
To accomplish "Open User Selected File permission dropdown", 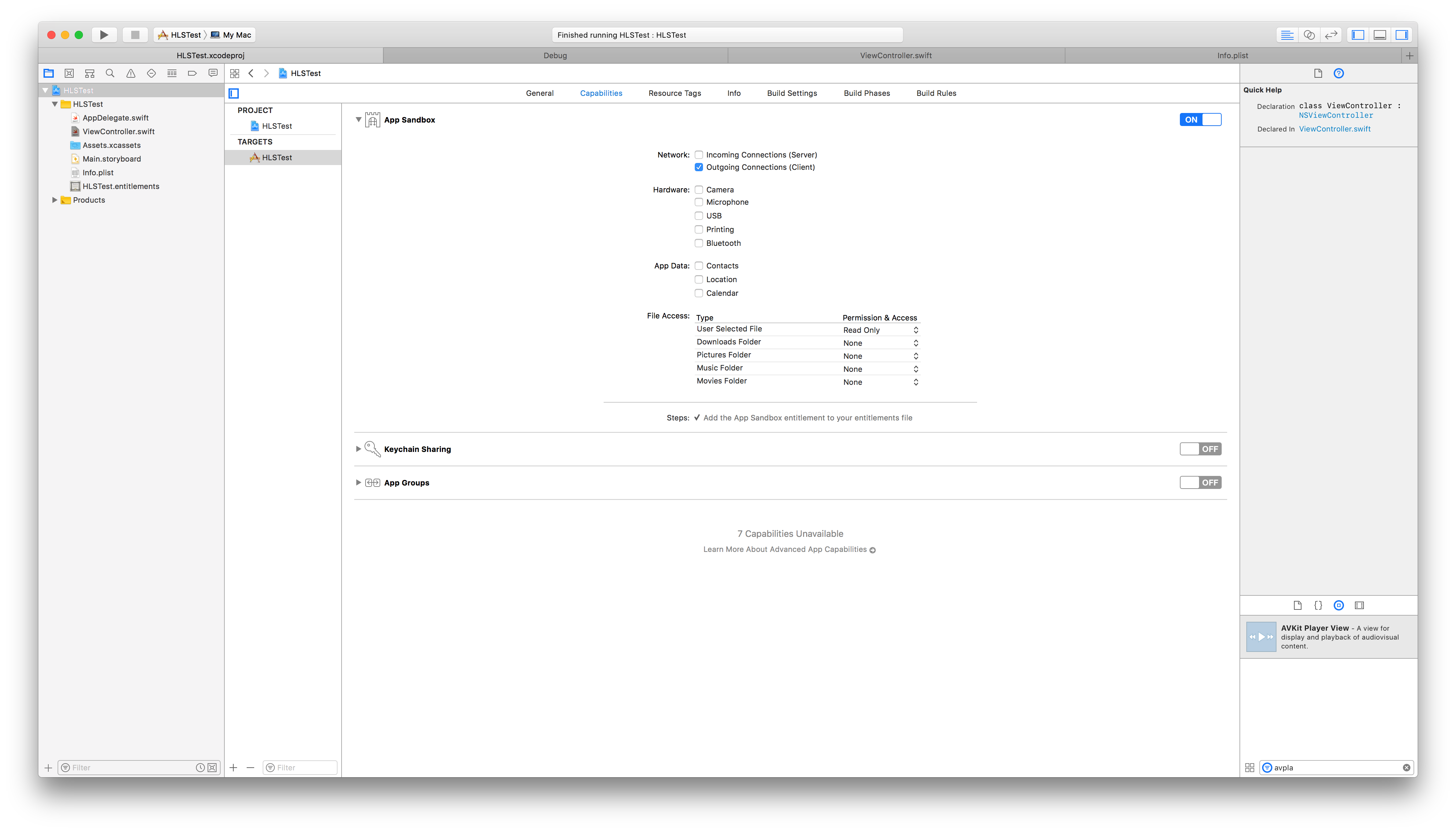I will pos(880,330).
